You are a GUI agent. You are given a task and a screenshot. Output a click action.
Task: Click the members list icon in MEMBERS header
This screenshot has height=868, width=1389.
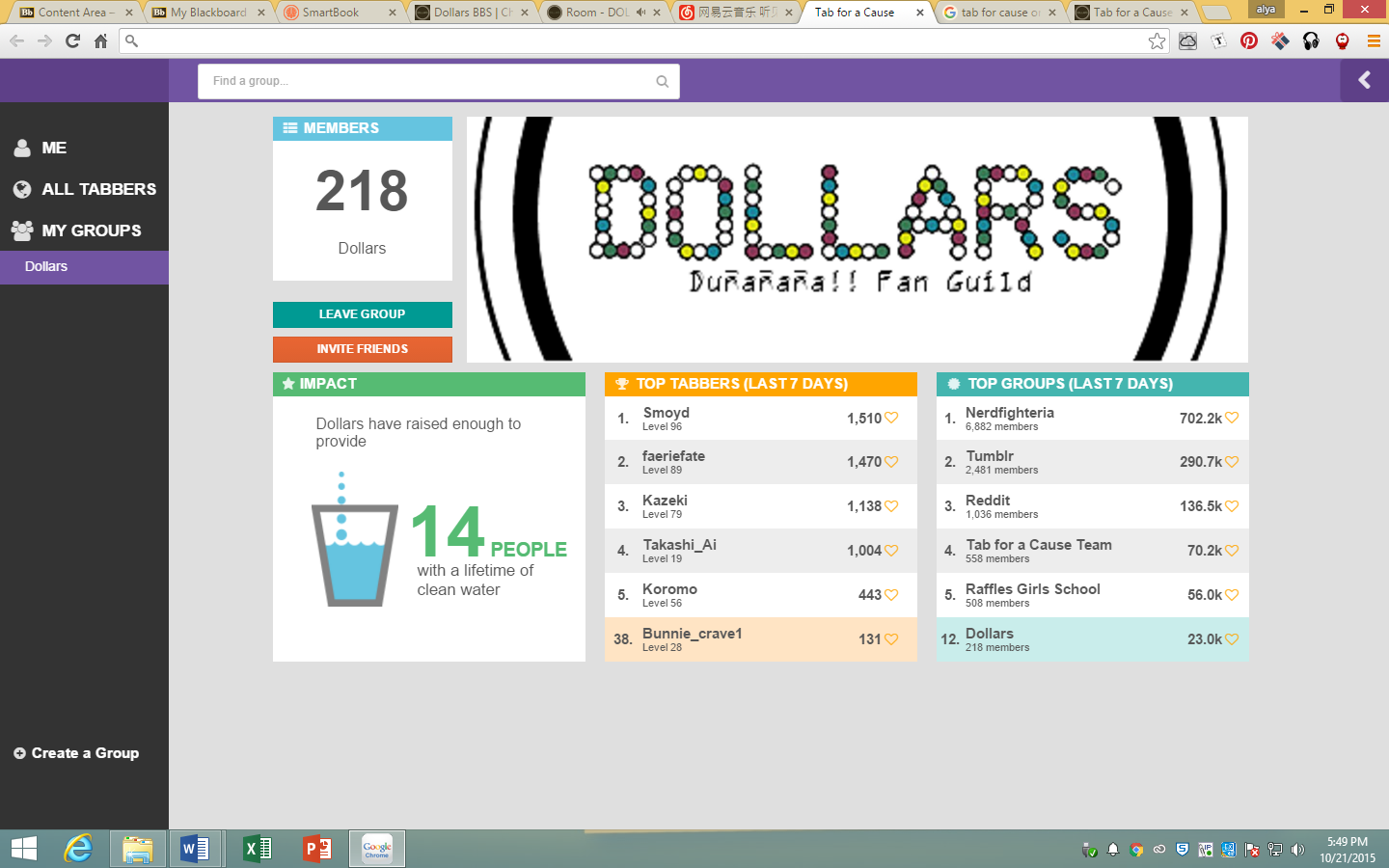(x=289, y=128)
